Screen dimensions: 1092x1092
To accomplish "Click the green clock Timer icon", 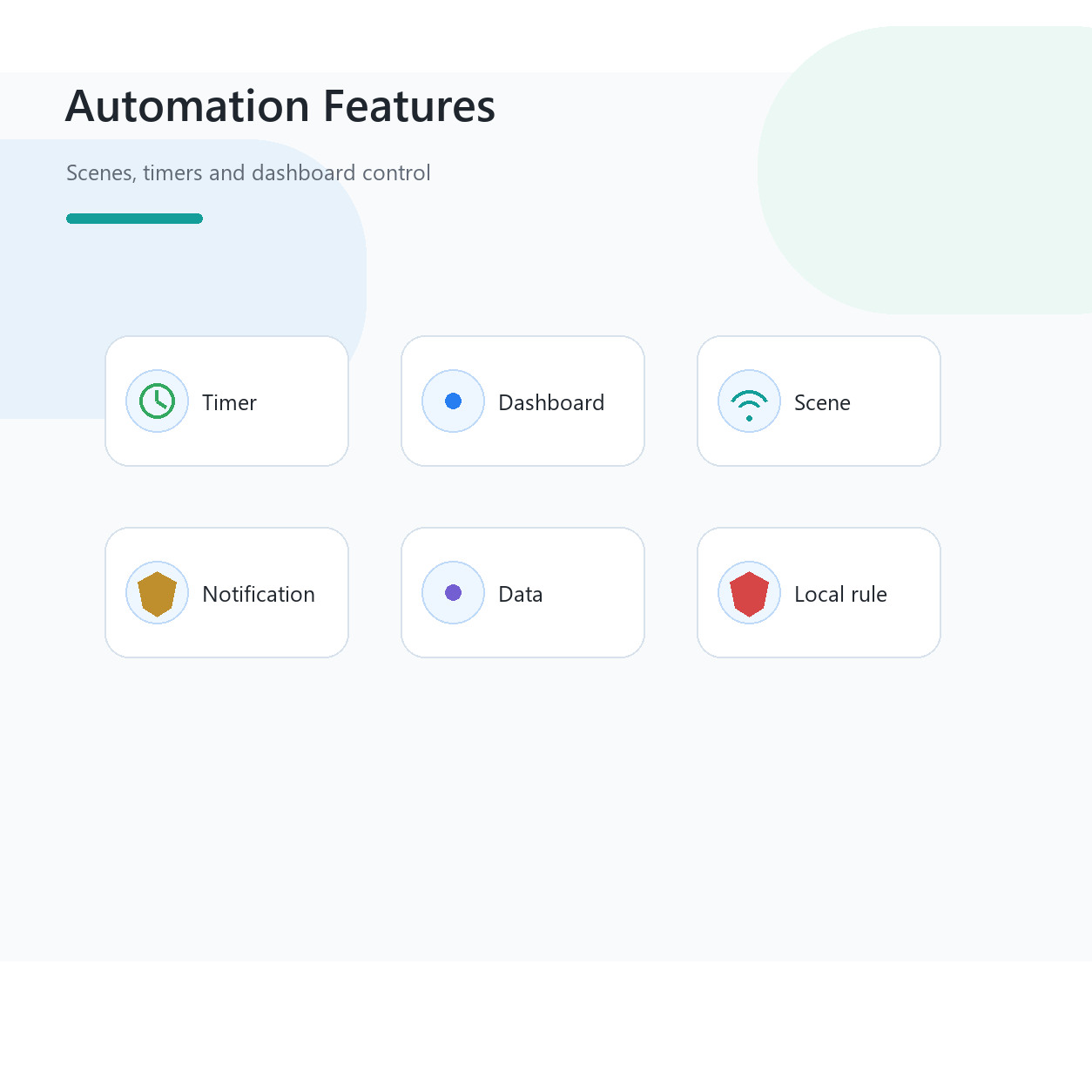I will [157, 401].
